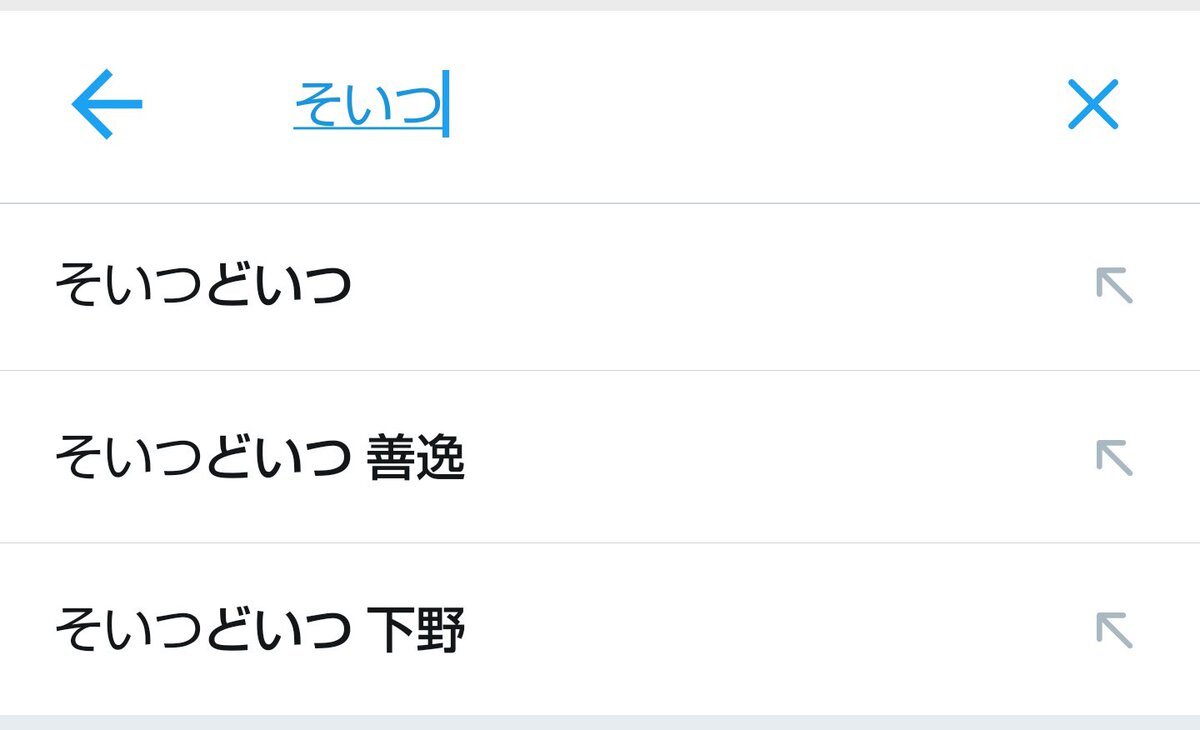1200x730 pixels.
Task: Tap the blank middle of the 善逸 suggestion row
Action: (750, 459)
